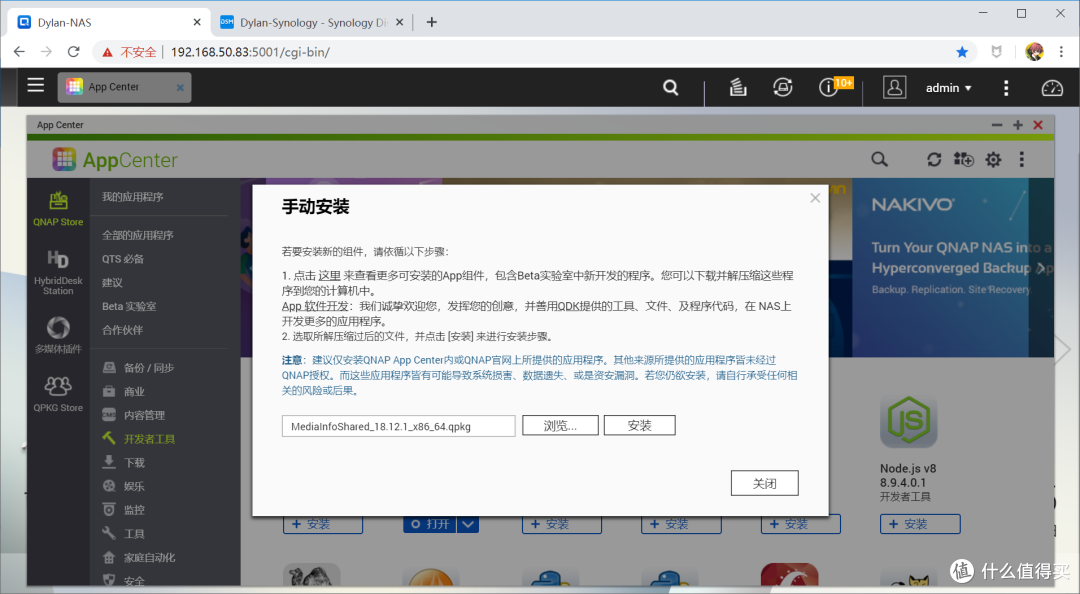Open the Dashboard speedometer icon top right
Viewport: 1080px width, 594px height.
pos(1052,88)
